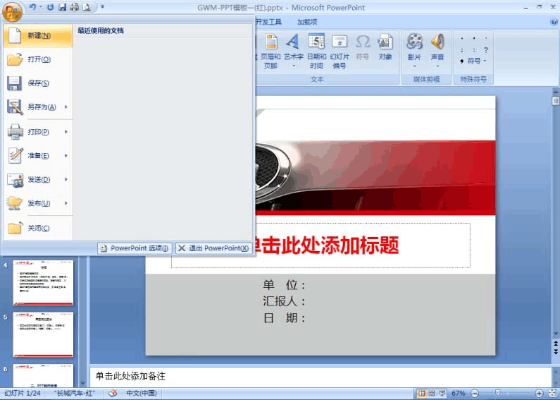Click the 发送 envelope icon
560x400 pixels.
(x=15, y=180)
